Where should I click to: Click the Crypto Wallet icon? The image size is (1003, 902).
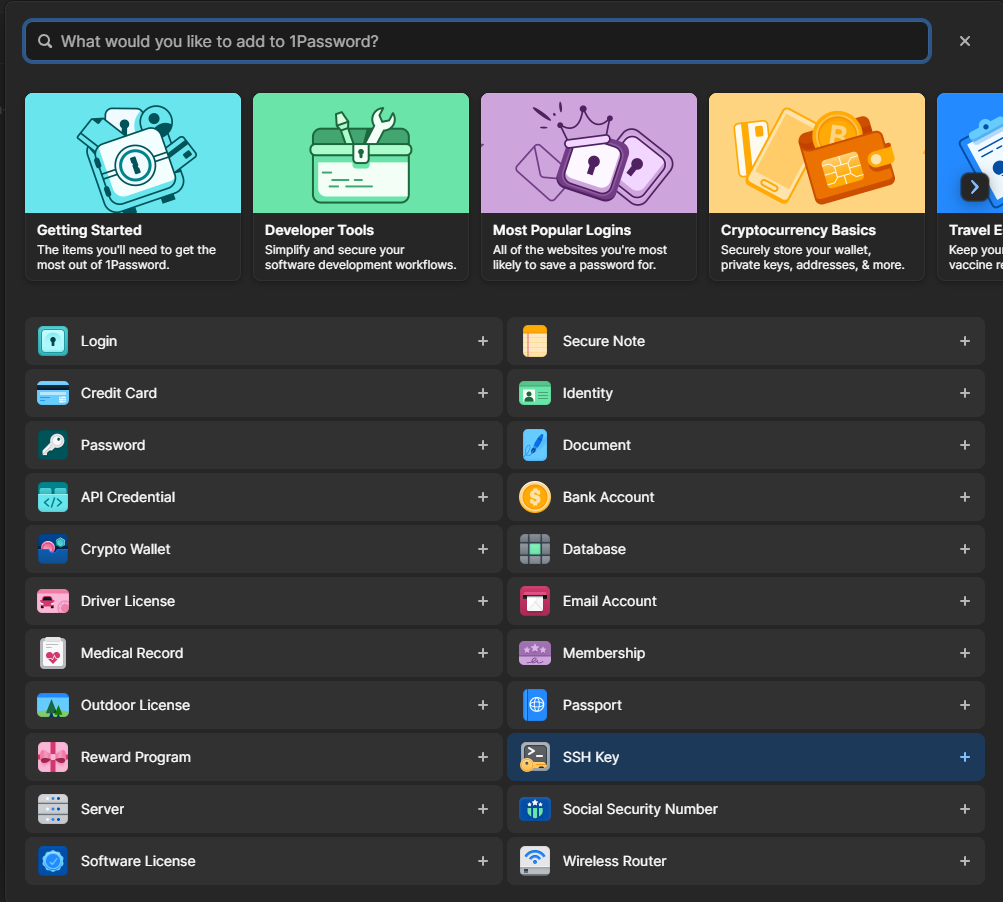coord(53,549)
